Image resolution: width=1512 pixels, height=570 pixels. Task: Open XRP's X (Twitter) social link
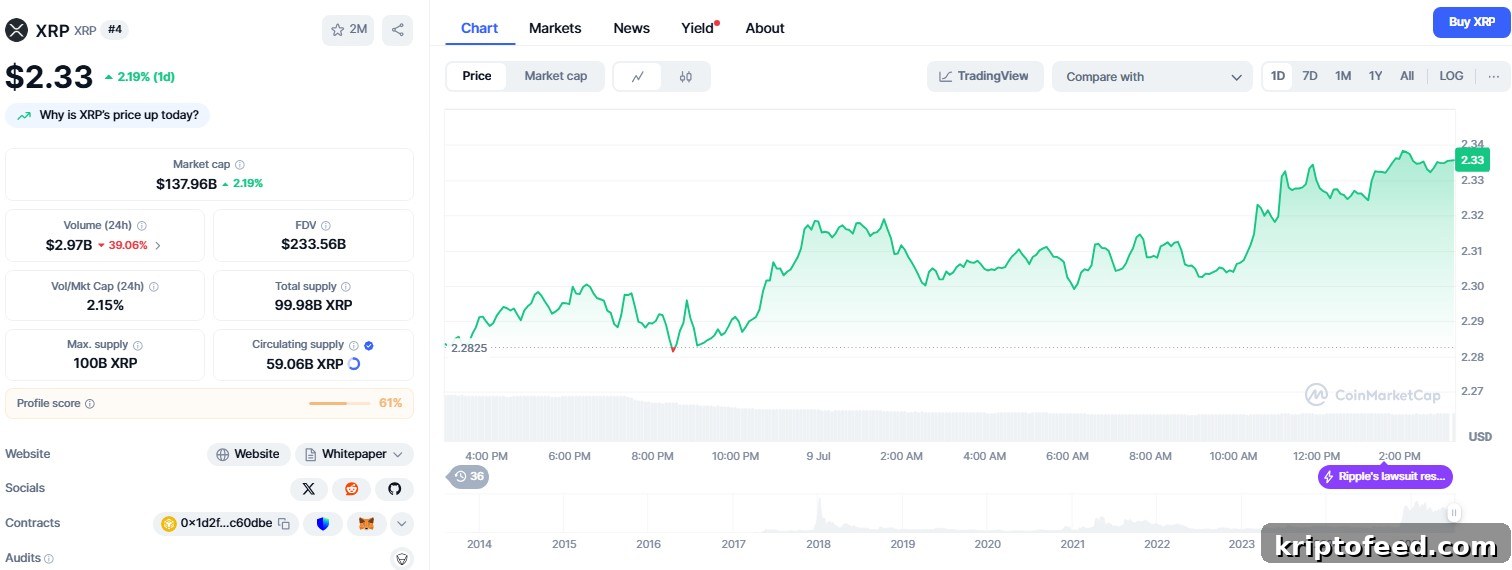(308, 489)
